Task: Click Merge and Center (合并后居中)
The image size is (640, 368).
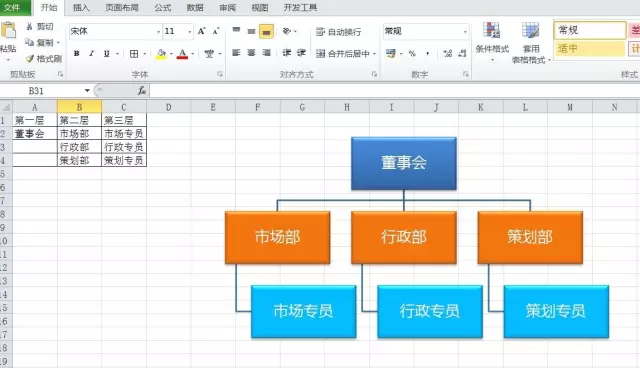Action: [x=342, y=53]
